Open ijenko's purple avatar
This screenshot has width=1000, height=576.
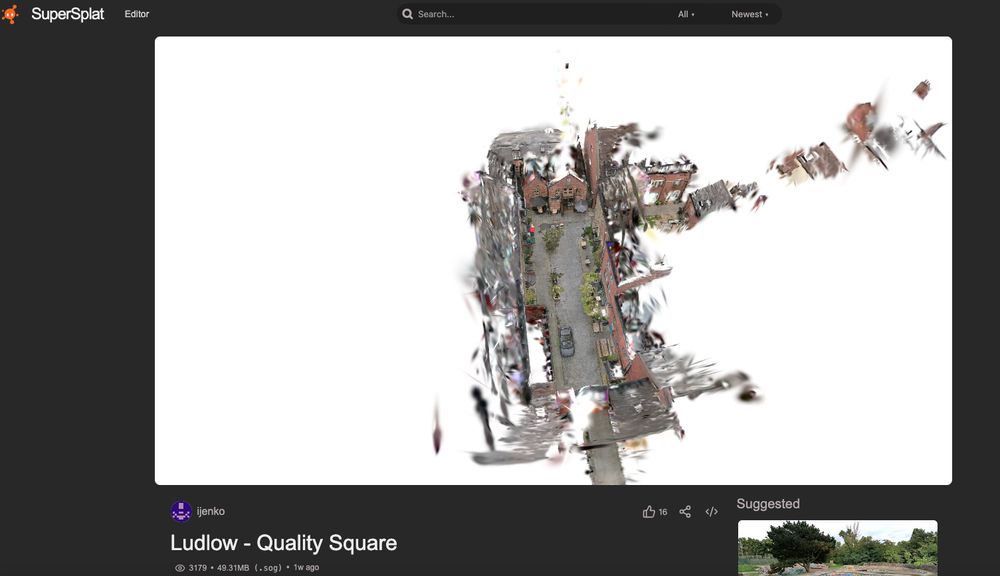[x=181, y=512]
